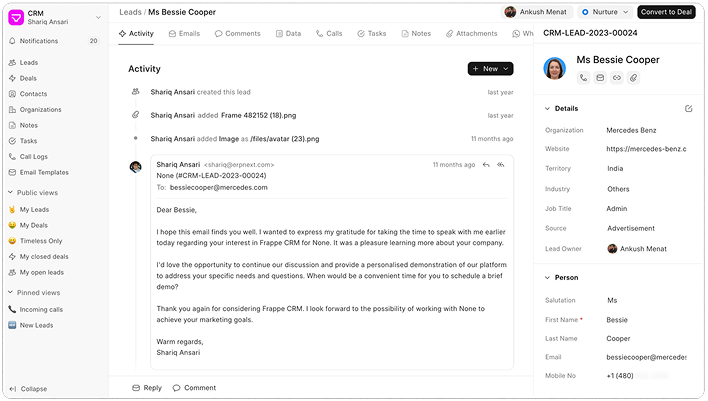Click Reply at bottom of activity
Image resolution: width=708 pixels, height=401 pixels.
[x=147, y=388]
